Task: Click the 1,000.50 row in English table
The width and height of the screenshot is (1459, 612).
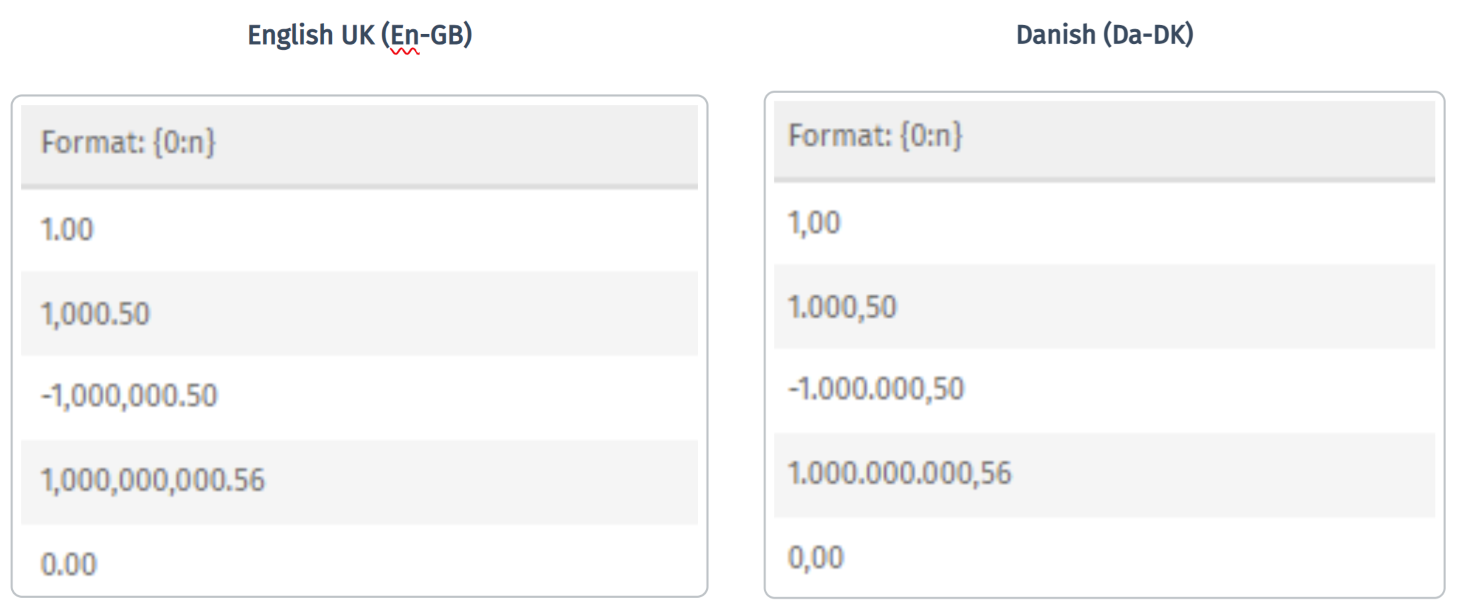Action: [359, 313]
